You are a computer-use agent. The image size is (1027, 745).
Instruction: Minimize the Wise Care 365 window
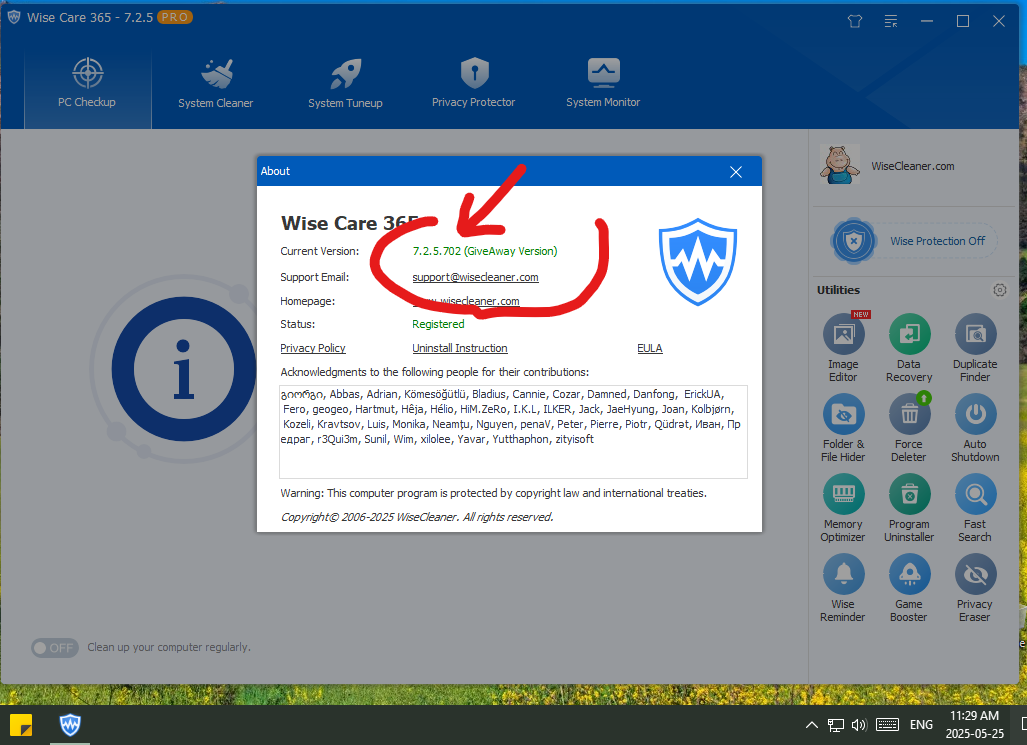[x=927, y=21]
